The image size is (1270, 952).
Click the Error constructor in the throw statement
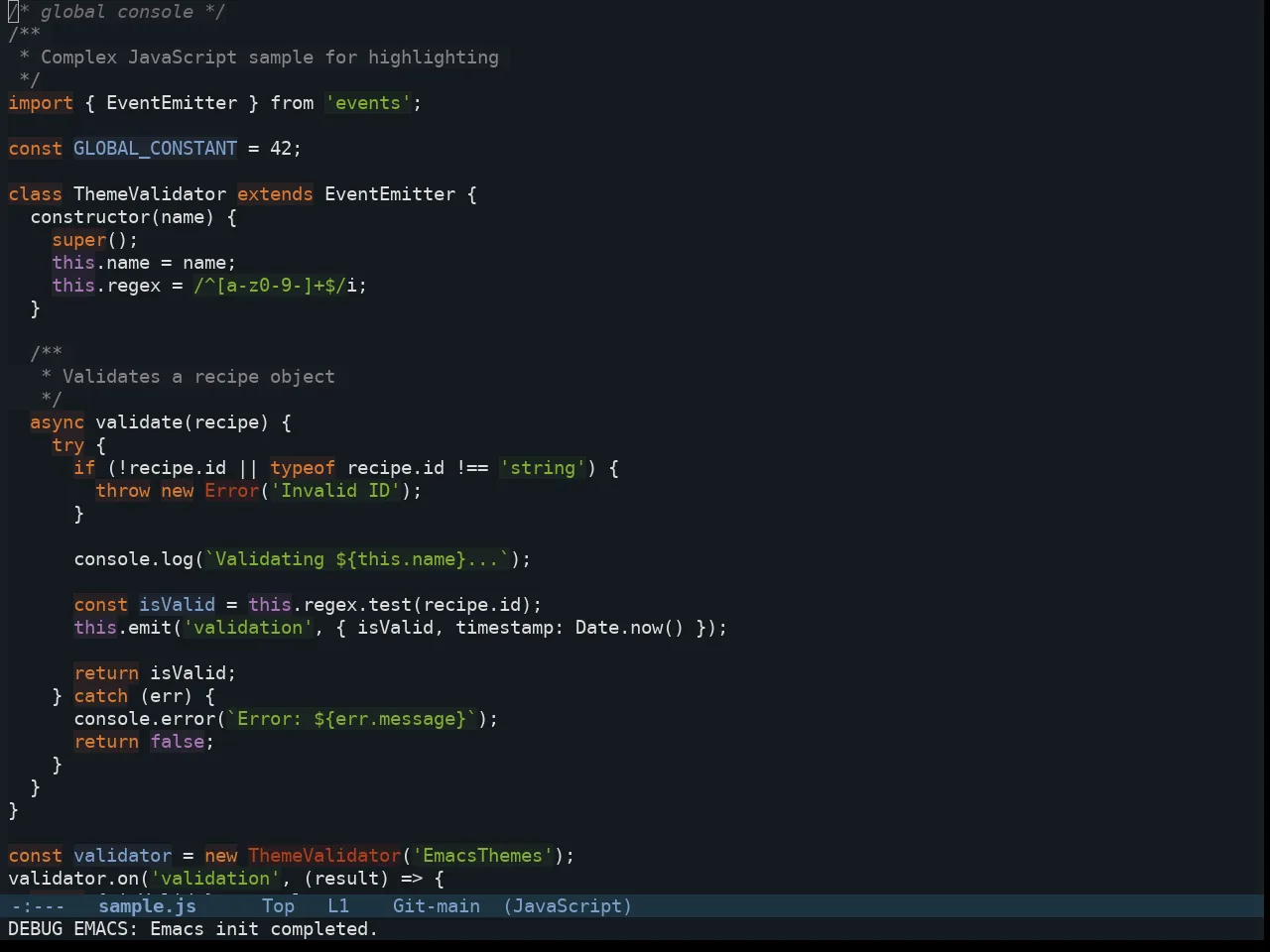[231, 491]
